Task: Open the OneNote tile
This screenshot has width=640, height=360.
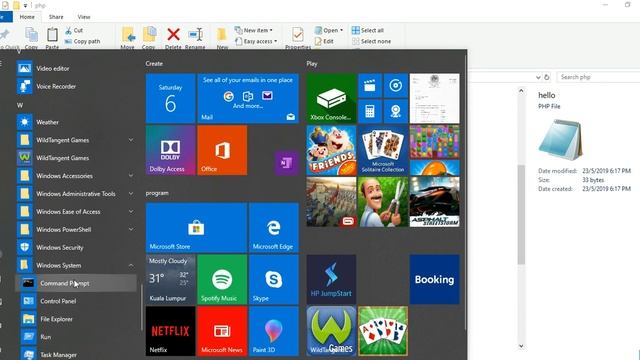Action: (286, 163)
